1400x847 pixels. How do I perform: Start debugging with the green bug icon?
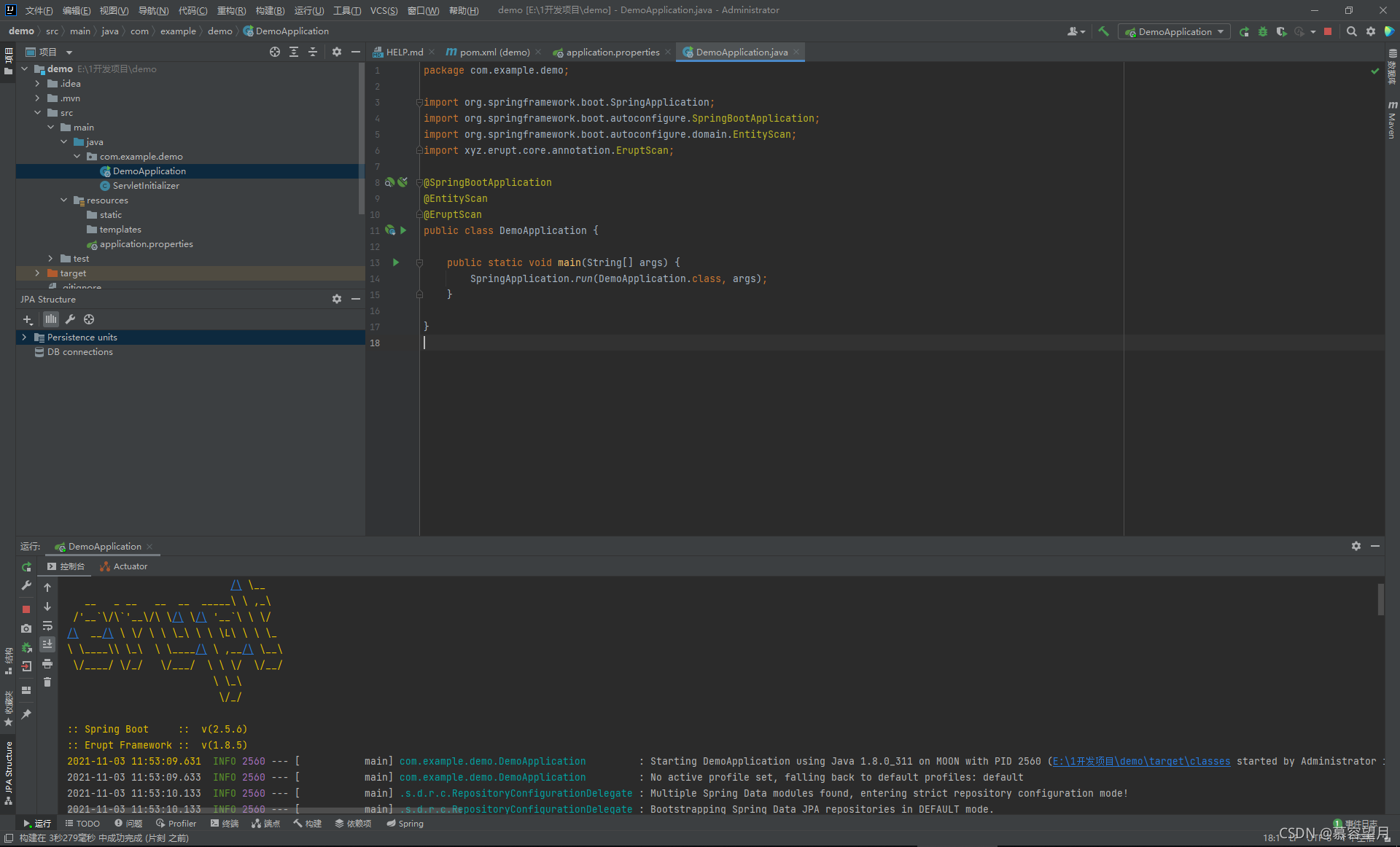click(x=1263, y=31)
